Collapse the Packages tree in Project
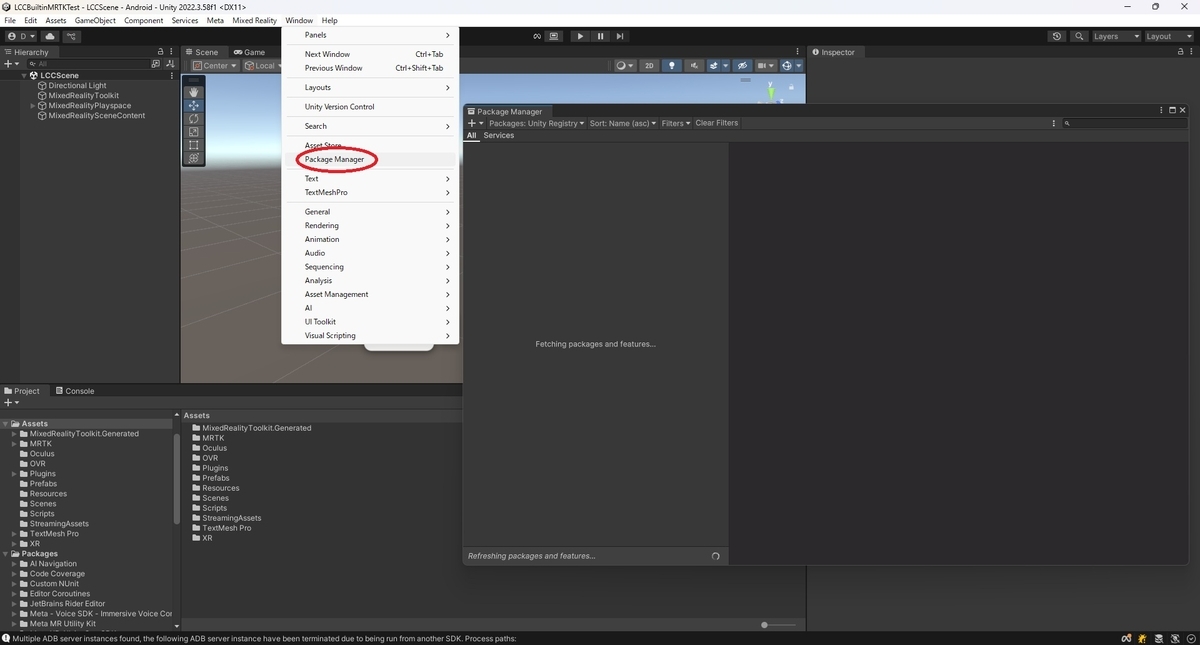The height and width of the screenshot is (645, 1200). coord(6,554)
